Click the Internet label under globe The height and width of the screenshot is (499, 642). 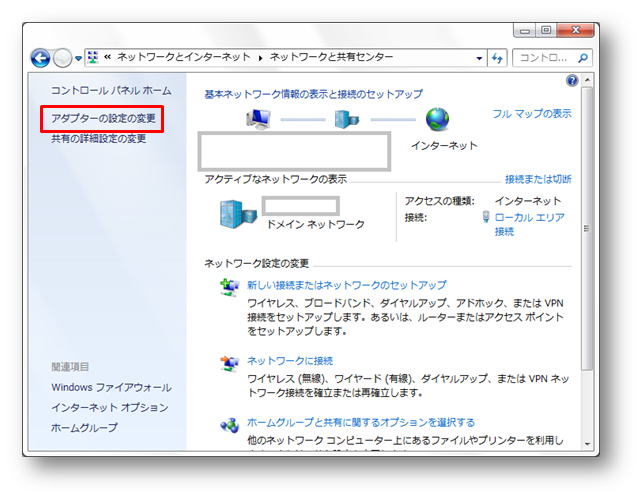coord(444,146)
